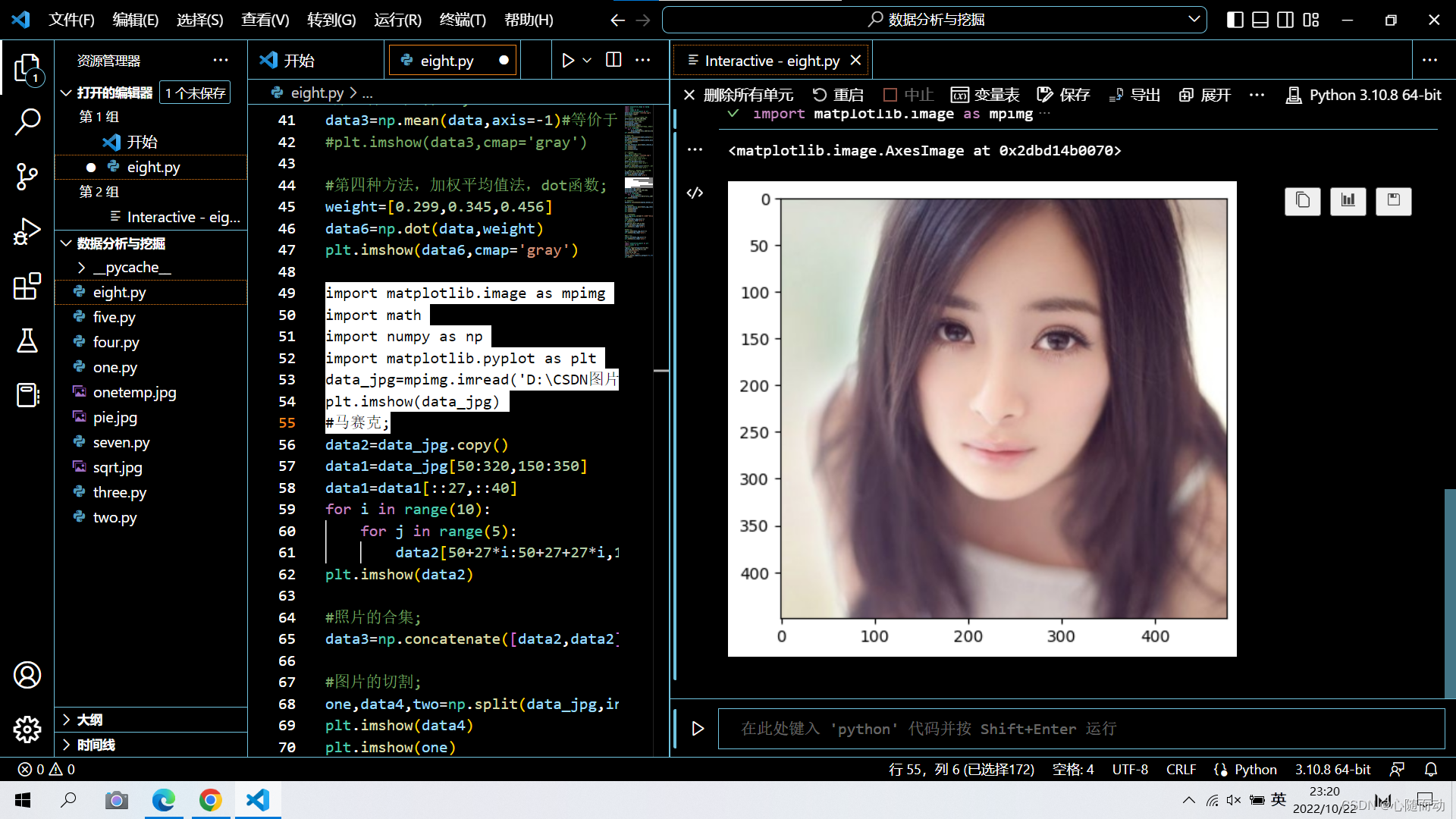This screenshot has height=819, width=1456.
Task: Save the plot image to disk
Action: [x=1393, y=201]
